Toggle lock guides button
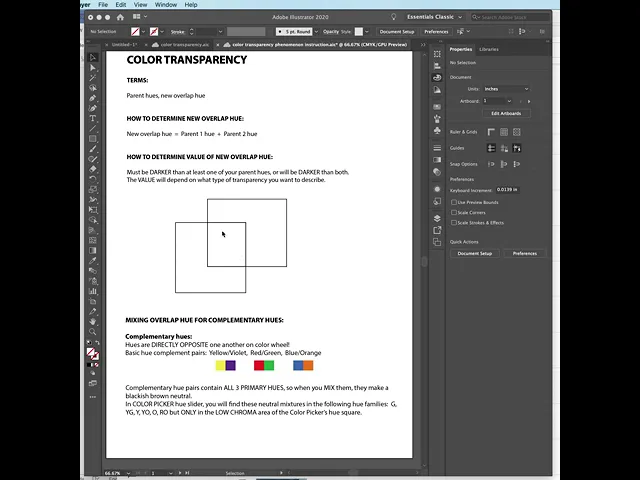Viewport: 640px width, 480px height. point(504,148)
